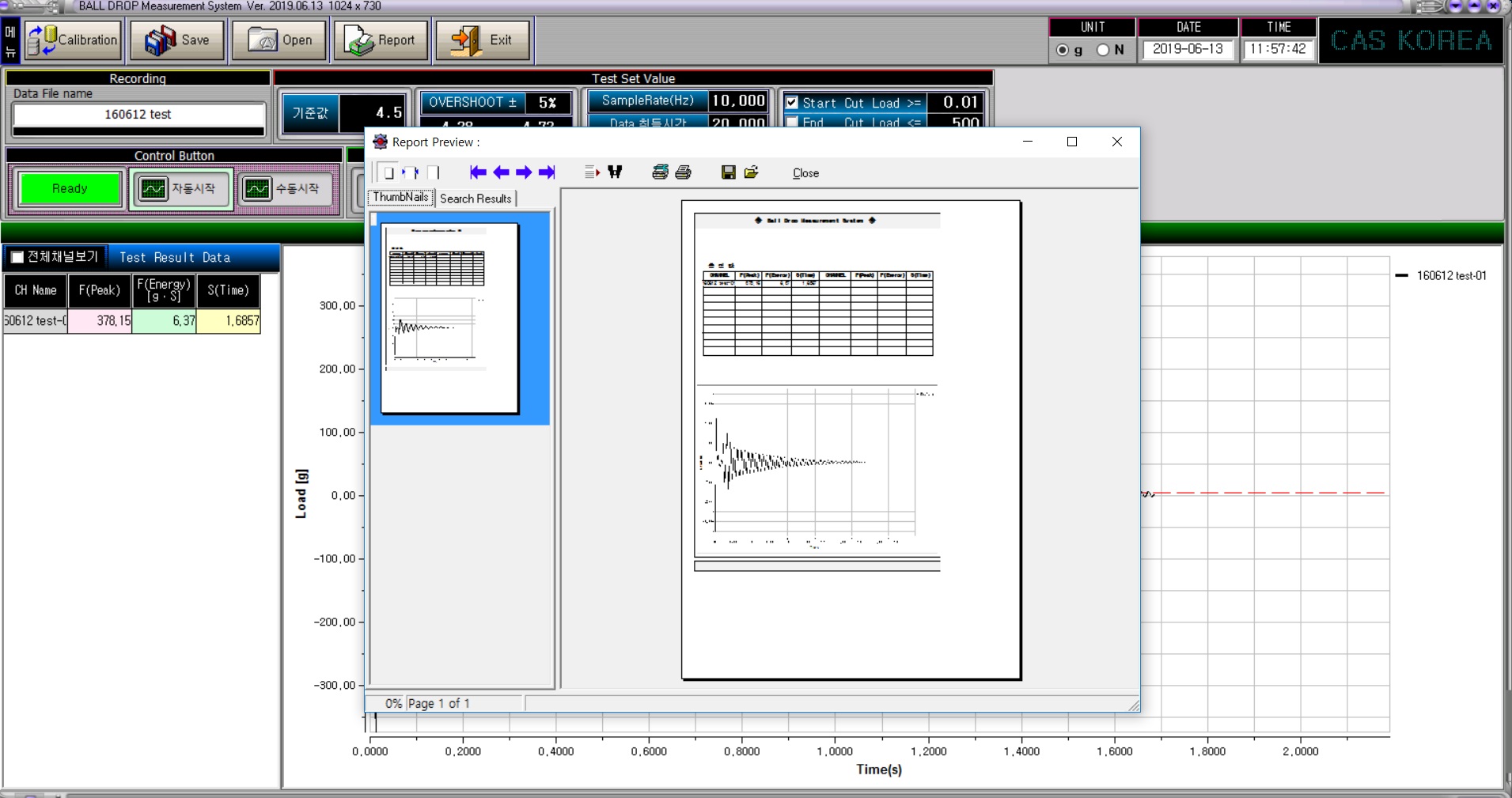Click the Exit button with door icon

pos(483,40)
